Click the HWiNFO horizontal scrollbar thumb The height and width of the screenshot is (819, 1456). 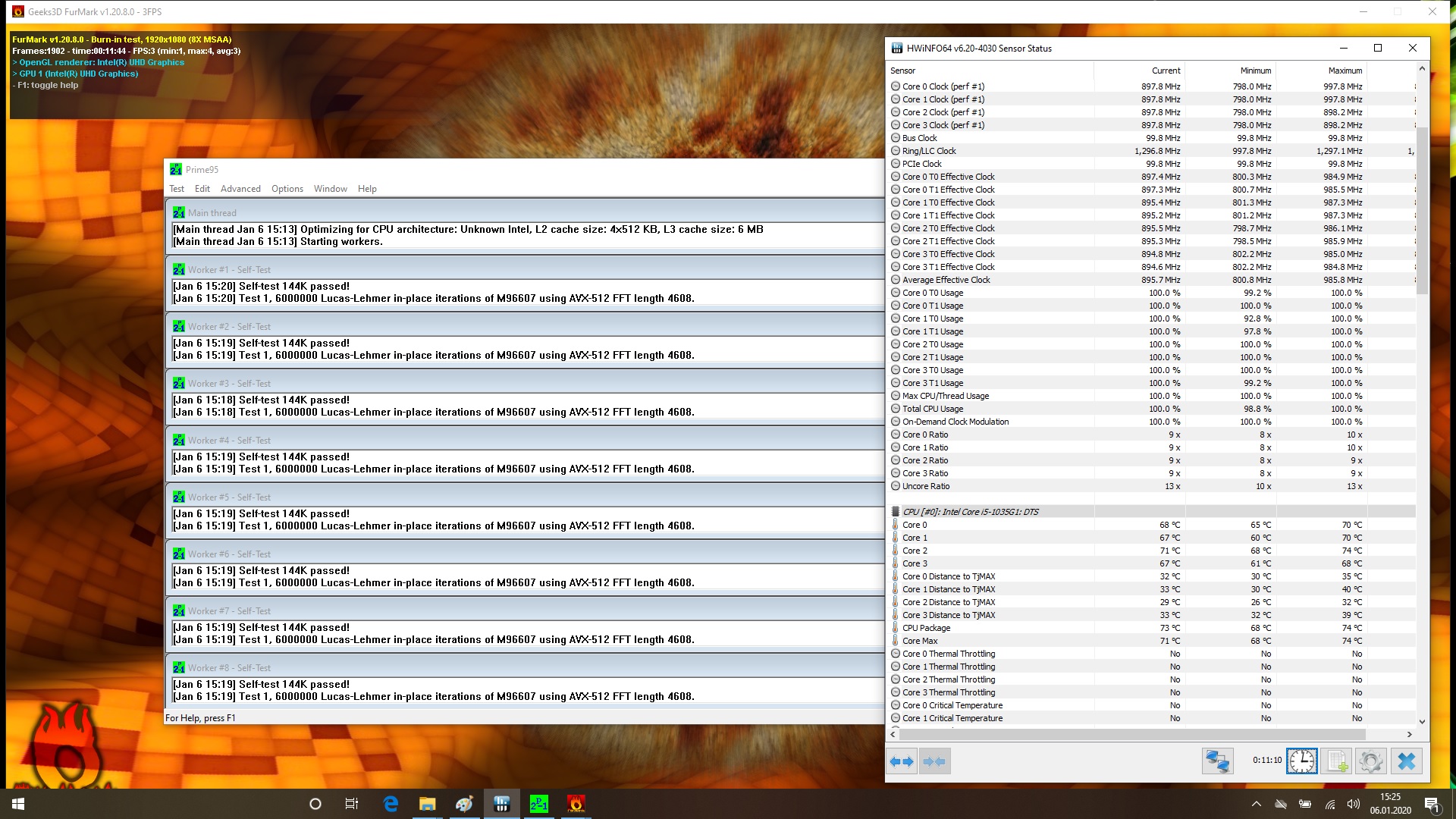1133,734
